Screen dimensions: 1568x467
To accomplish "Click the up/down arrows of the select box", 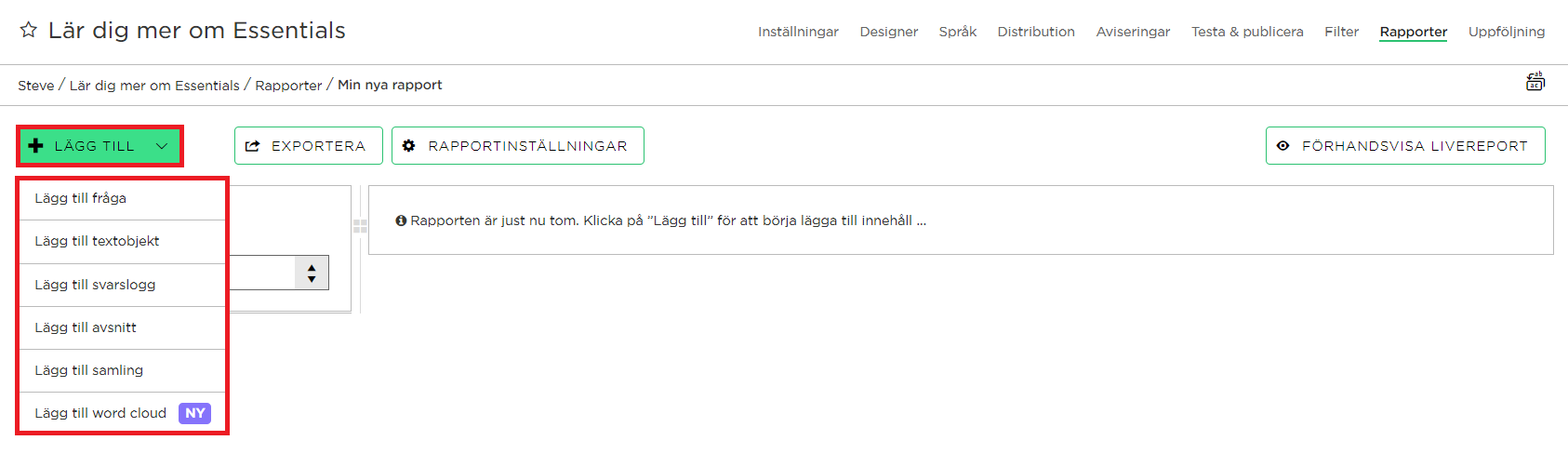I will coord(312,273).
